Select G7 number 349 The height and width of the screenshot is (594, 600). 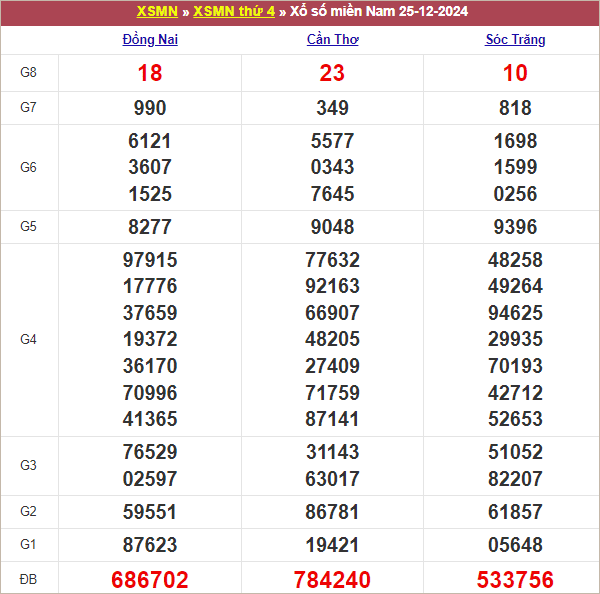333,108
